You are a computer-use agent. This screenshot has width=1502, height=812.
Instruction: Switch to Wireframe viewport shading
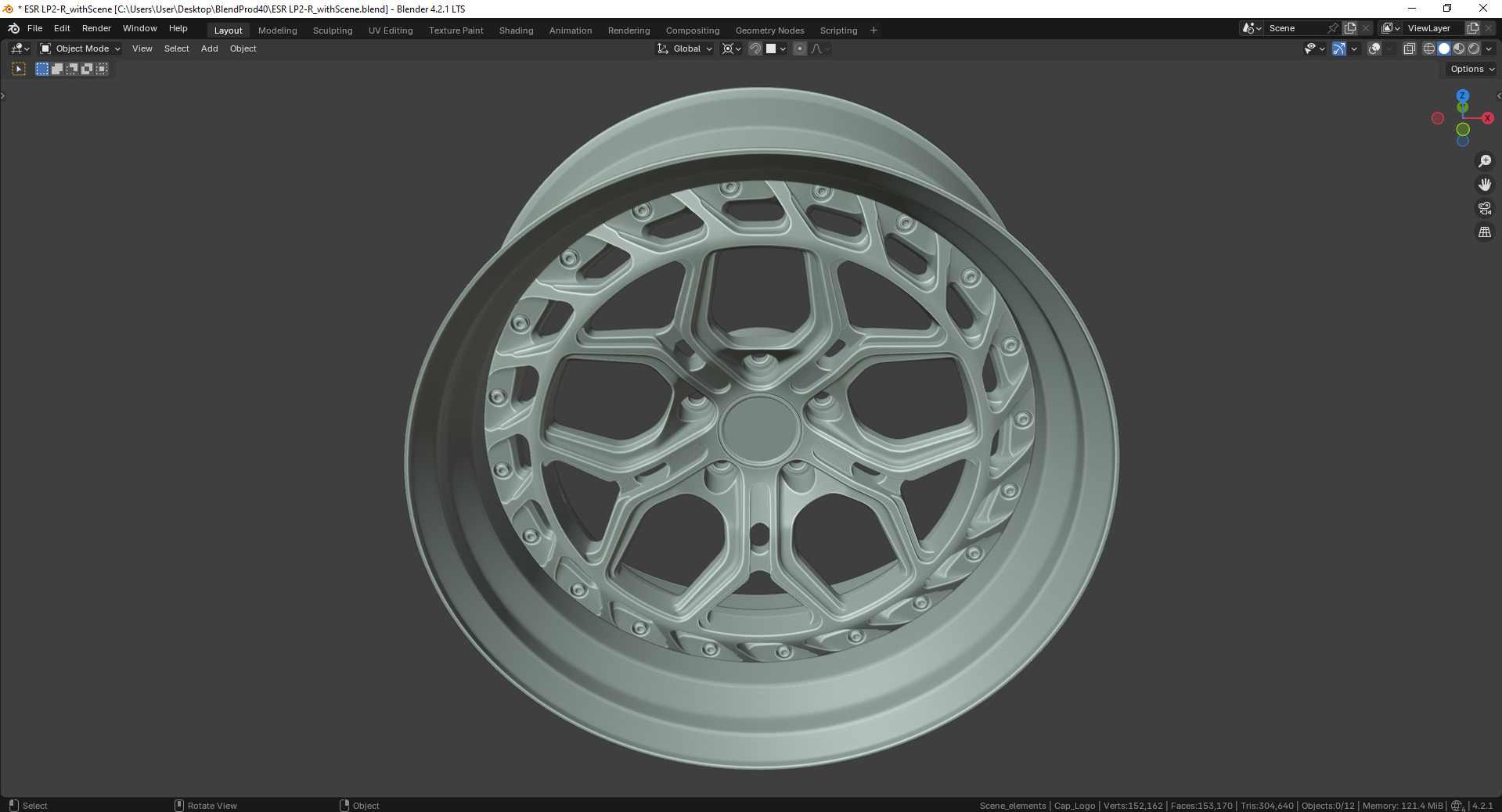[1429, 49]
